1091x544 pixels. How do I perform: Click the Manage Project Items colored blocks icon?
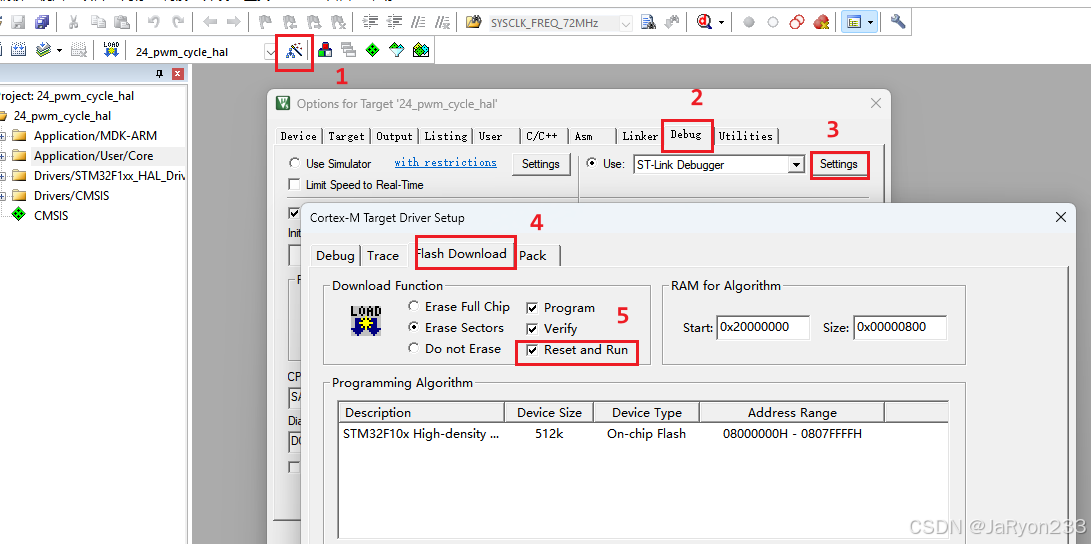[x=325, y=50]
